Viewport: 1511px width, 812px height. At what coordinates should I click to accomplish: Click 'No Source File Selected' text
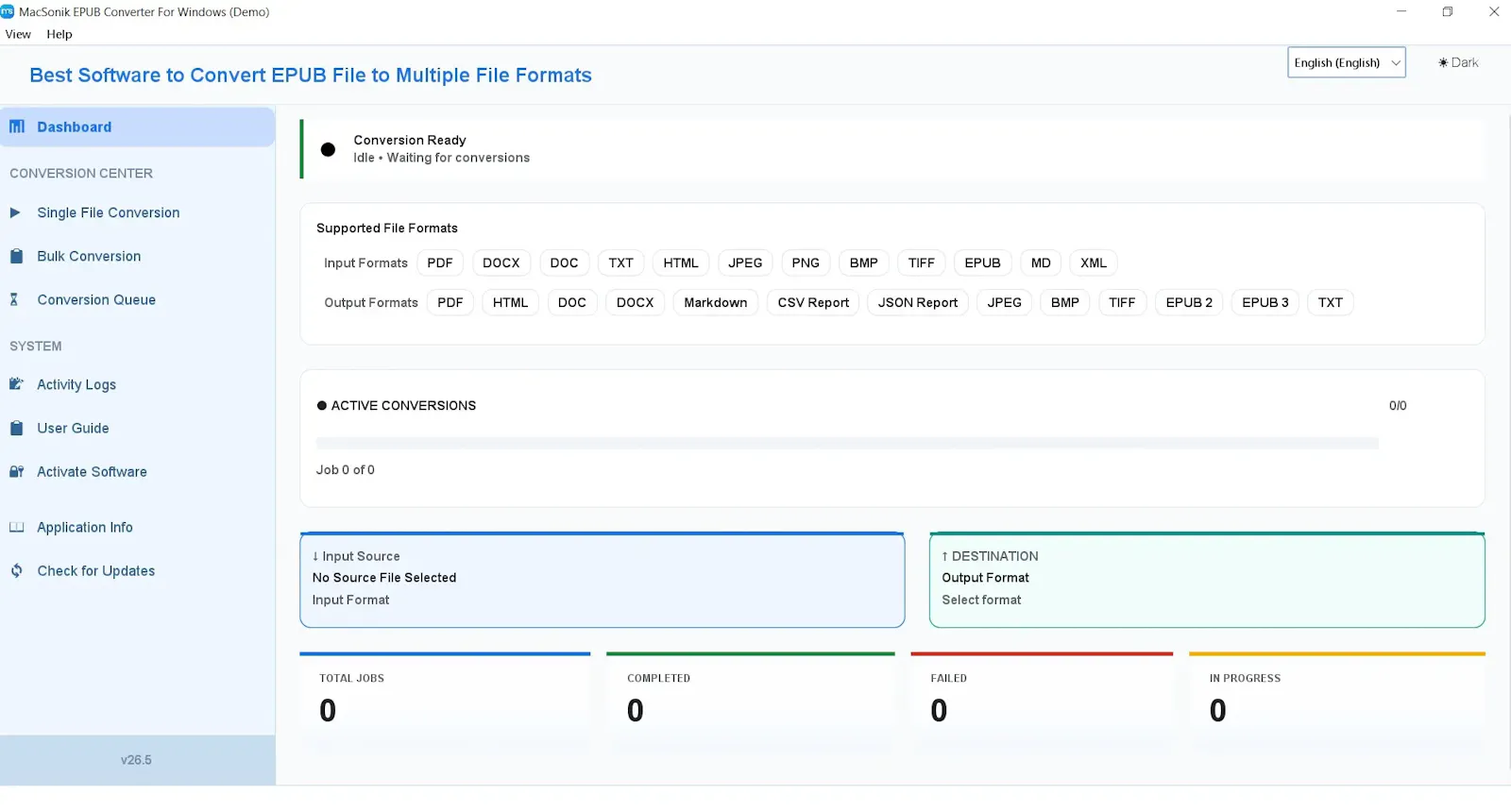pos(384,577)
